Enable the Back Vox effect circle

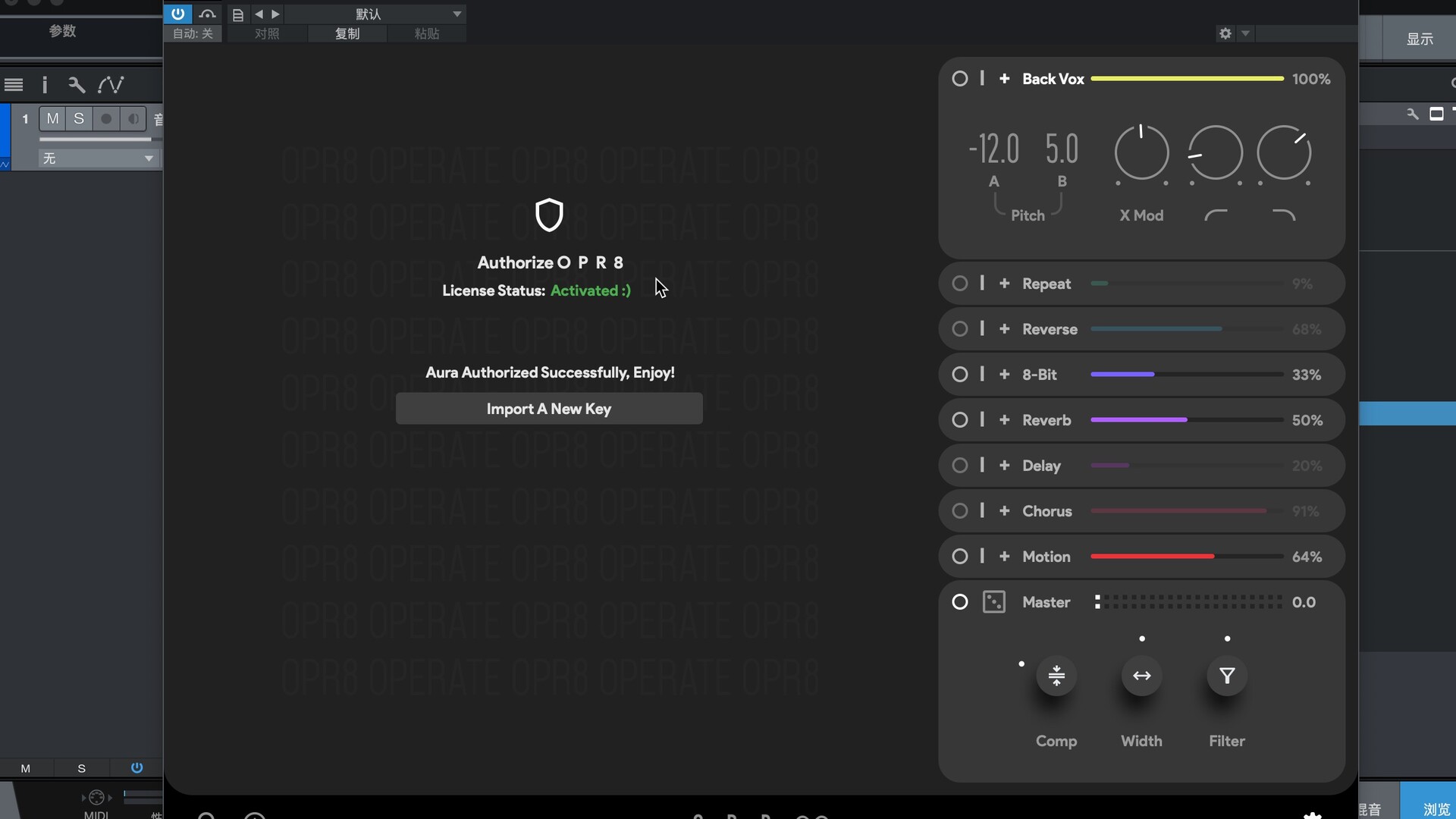pyautogui.click(x=959, y=79)
